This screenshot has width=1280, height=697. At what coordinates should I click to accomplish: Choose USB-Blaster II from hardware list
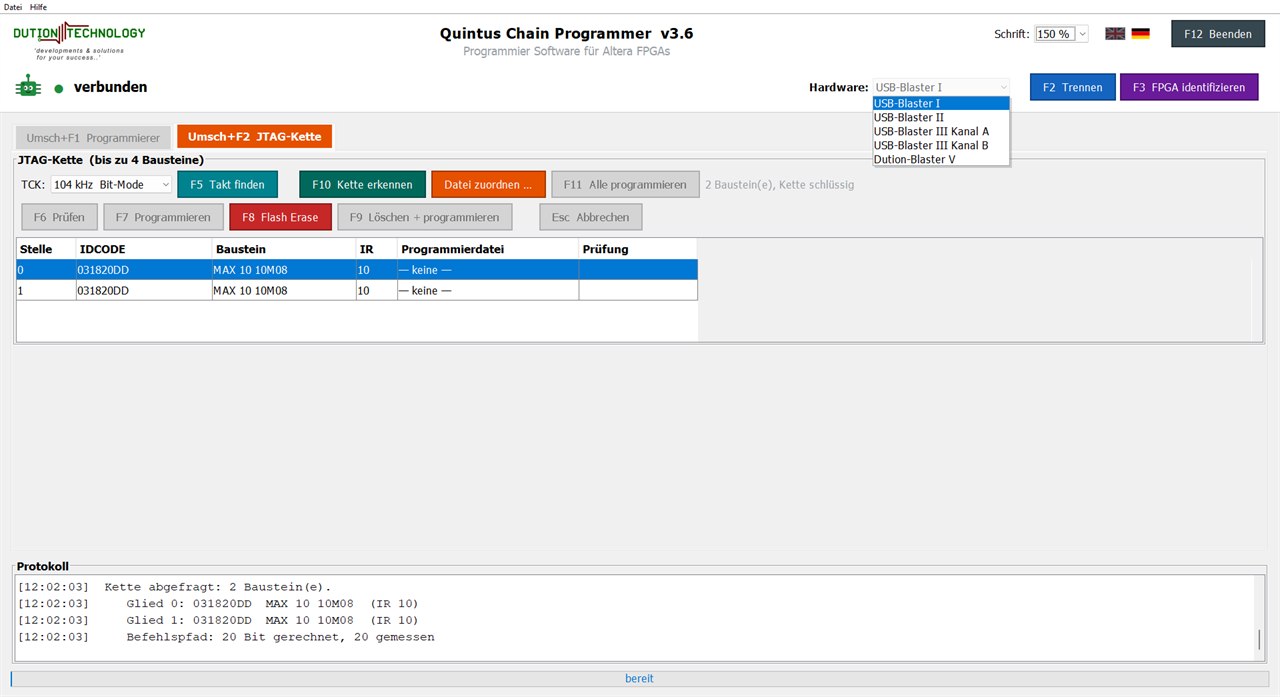click(941, 117)
